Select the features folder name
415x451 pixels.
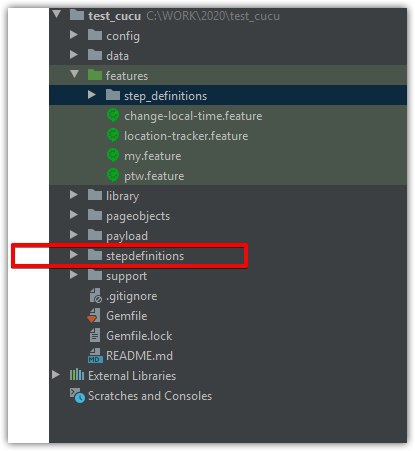pyautogui.click(x=127, y=76)
